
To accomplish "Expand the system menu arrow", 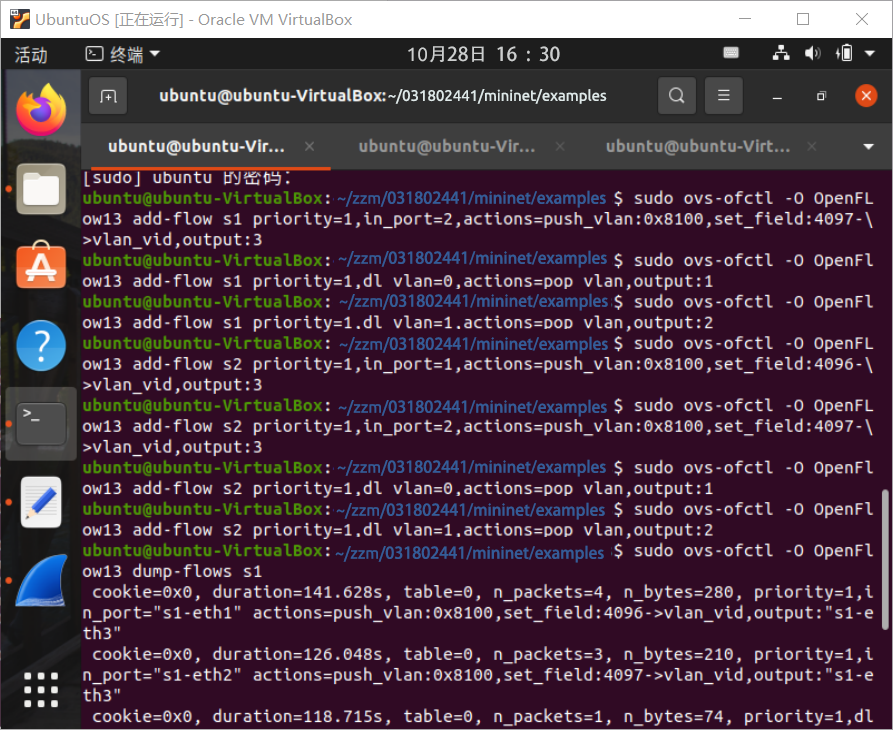I will (x=870, y=54).
